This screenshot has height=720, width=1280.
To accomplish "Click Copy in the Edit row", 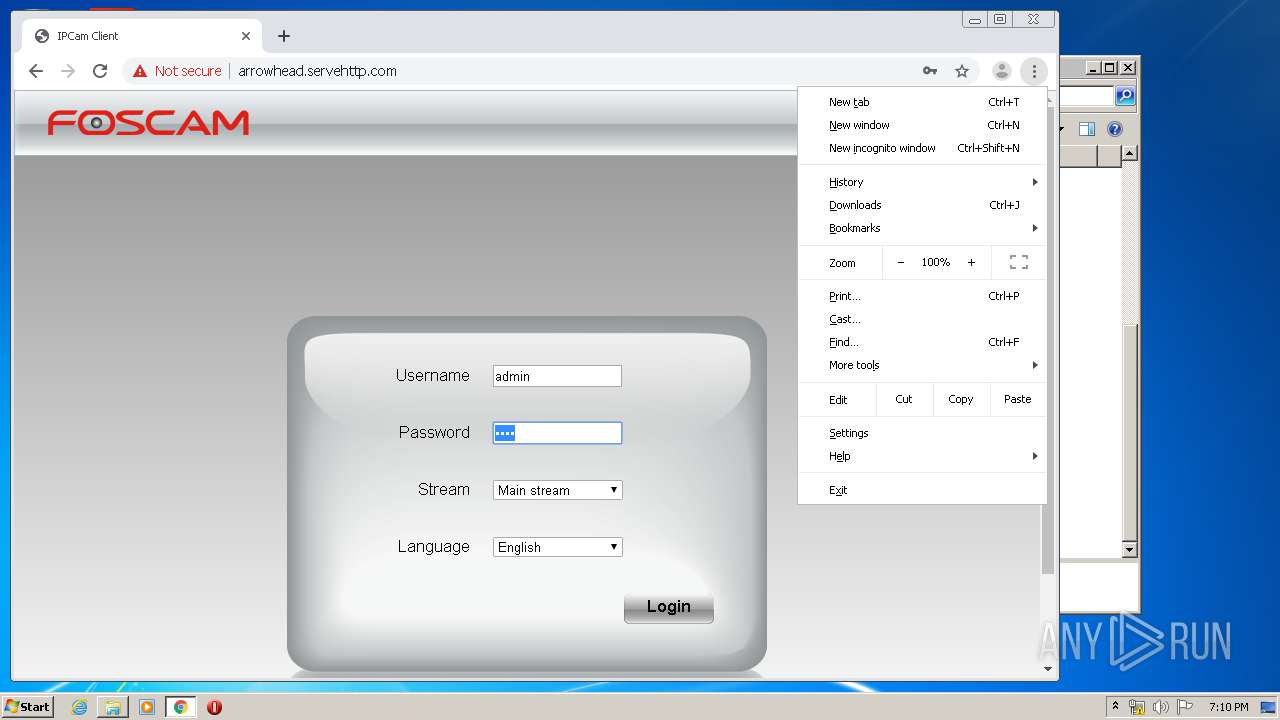I will coord(961,399).
